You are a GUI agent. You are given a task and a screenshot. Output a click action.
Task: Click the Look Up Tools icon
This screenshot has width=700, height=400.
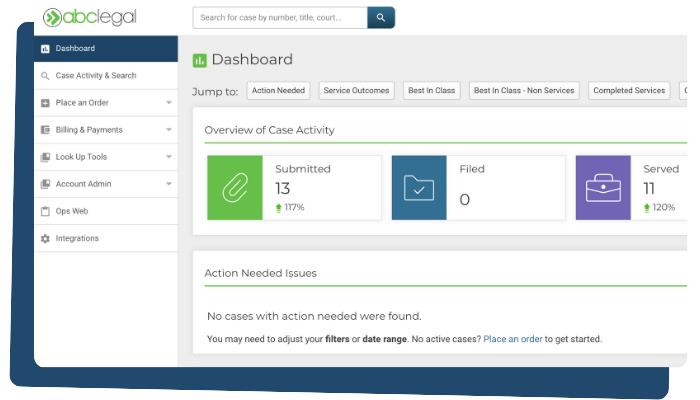(45, 157)
